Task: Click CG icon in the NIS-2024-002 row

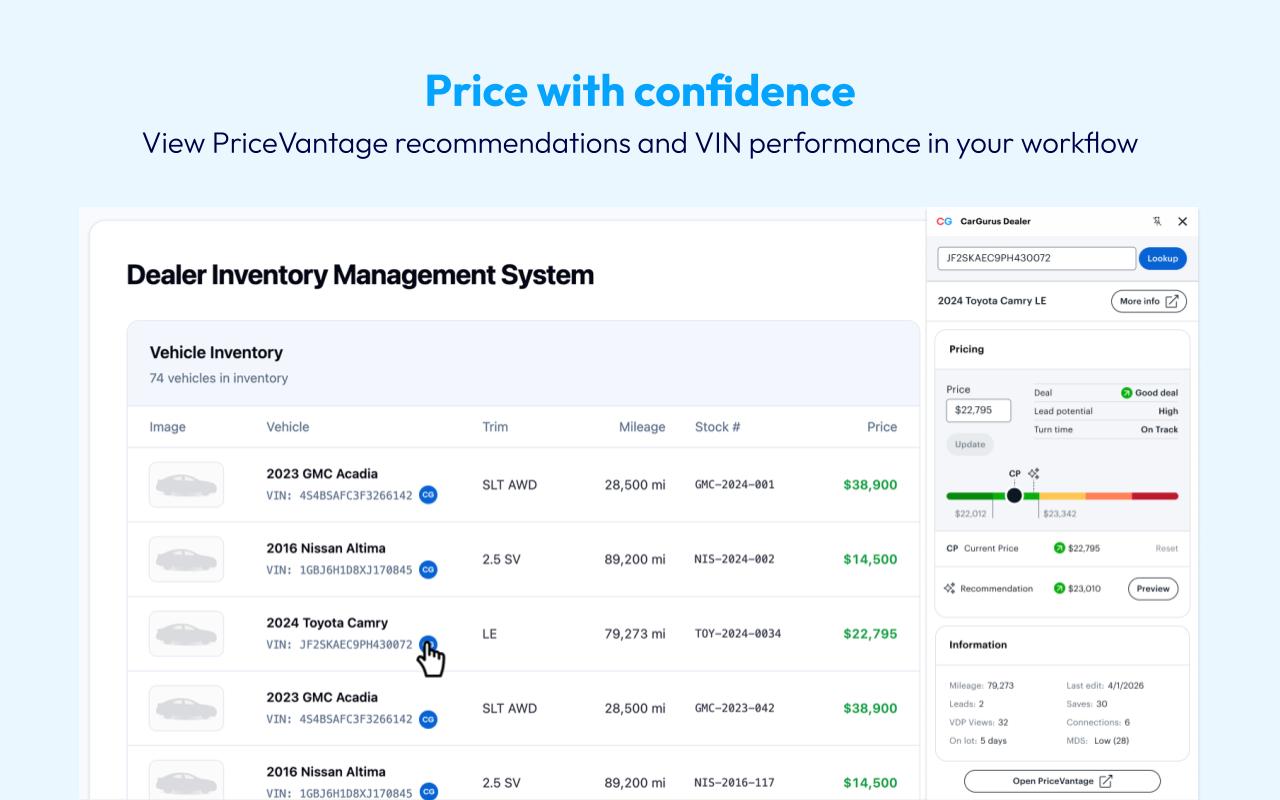Action: coord(428,570)
